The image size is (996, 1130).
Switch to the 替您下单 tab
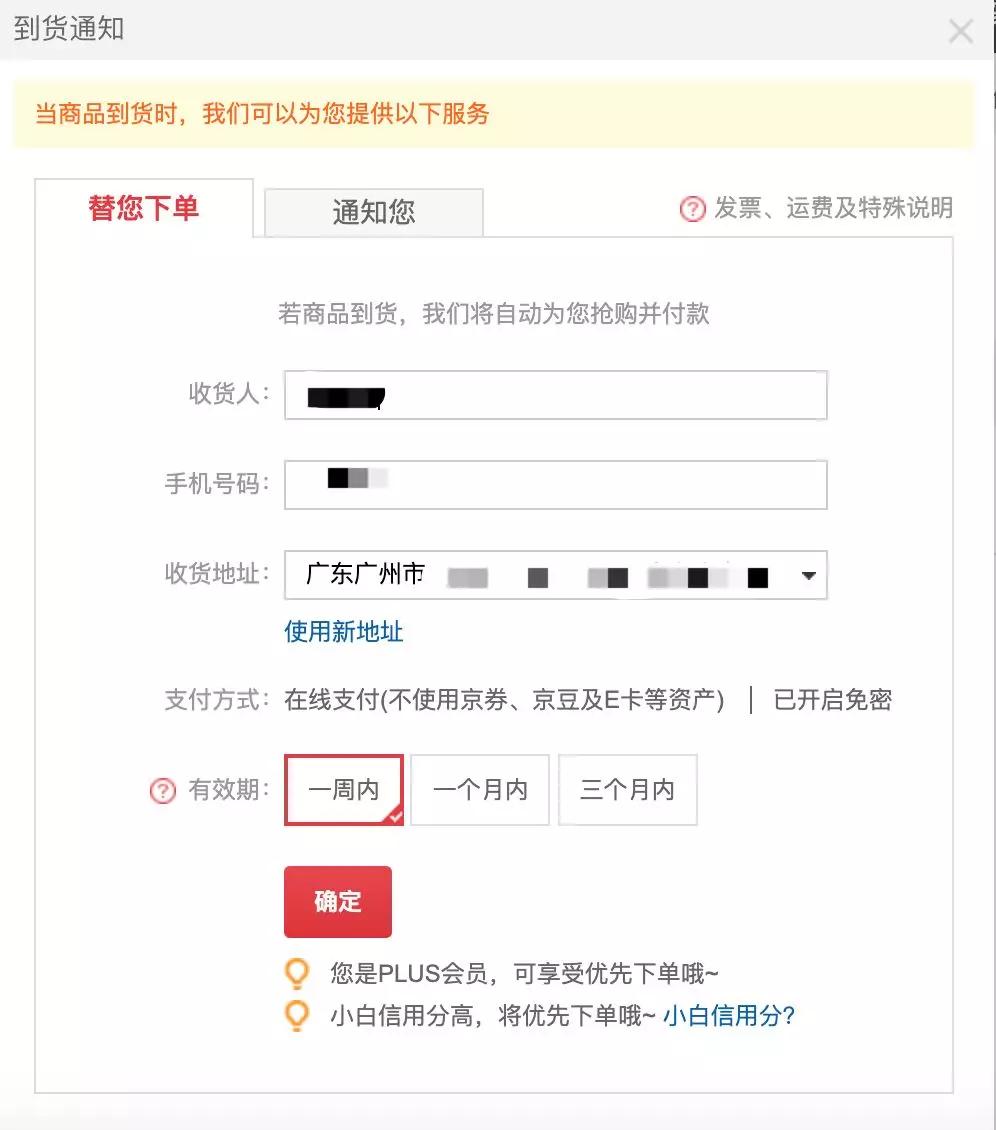coord(143,211)
